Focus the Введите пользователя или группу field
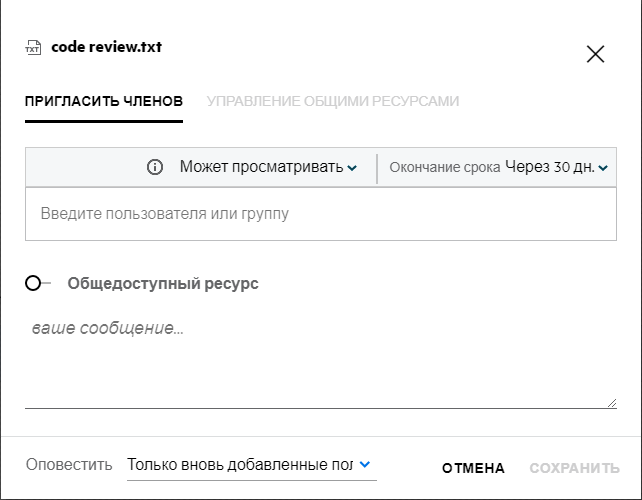The image size is (642, 500). point(320,214)
